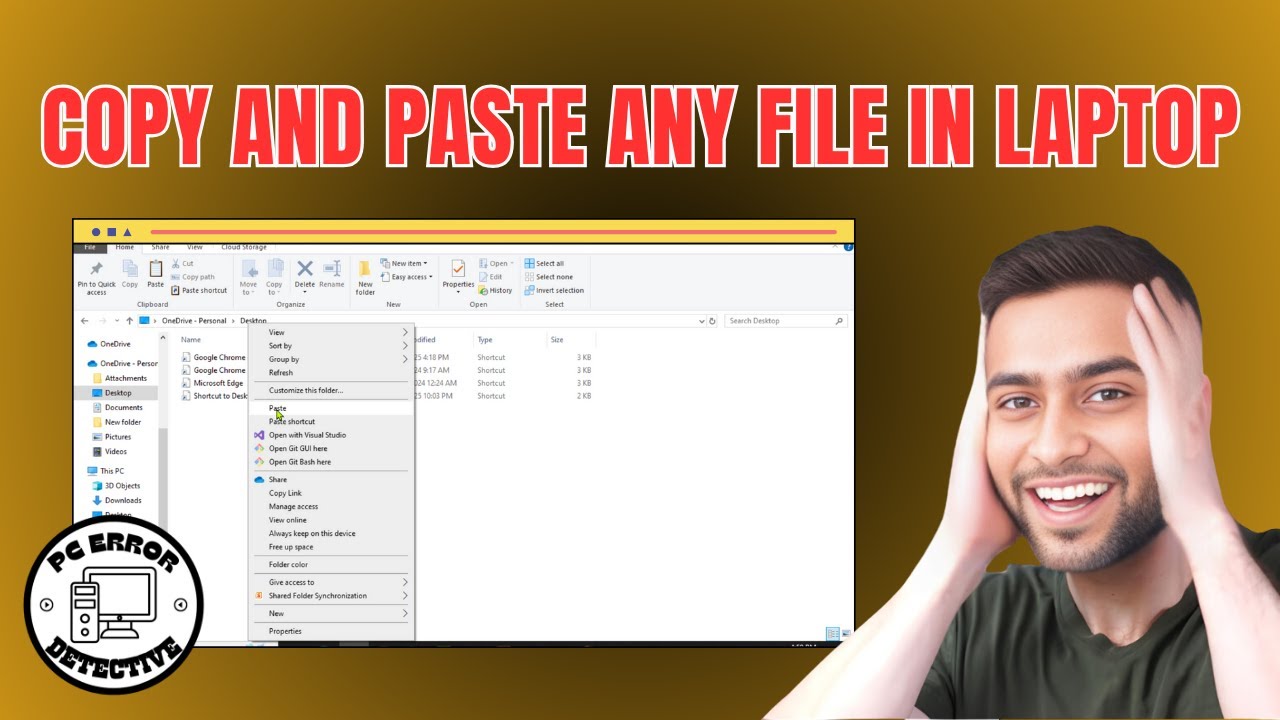Go up one level with Up arrow
This screenshot has height=720, width=1280.
129,321
